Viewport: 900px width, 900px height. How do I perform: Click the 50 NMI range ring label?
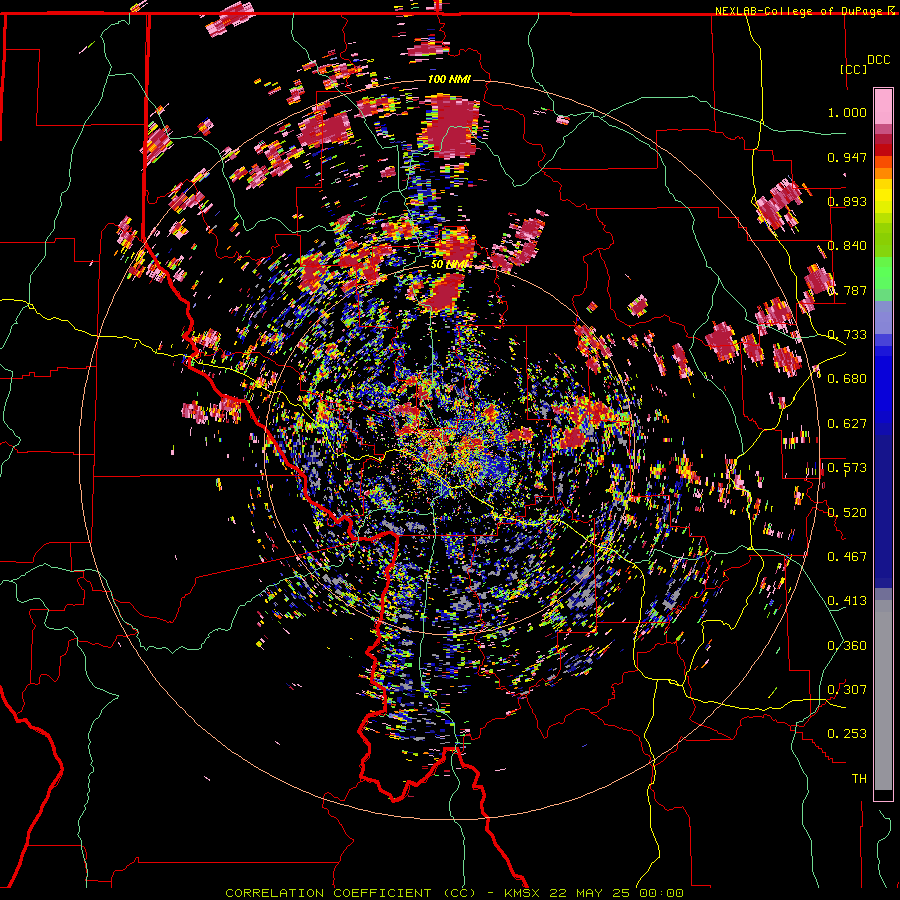tap(450, 265)
